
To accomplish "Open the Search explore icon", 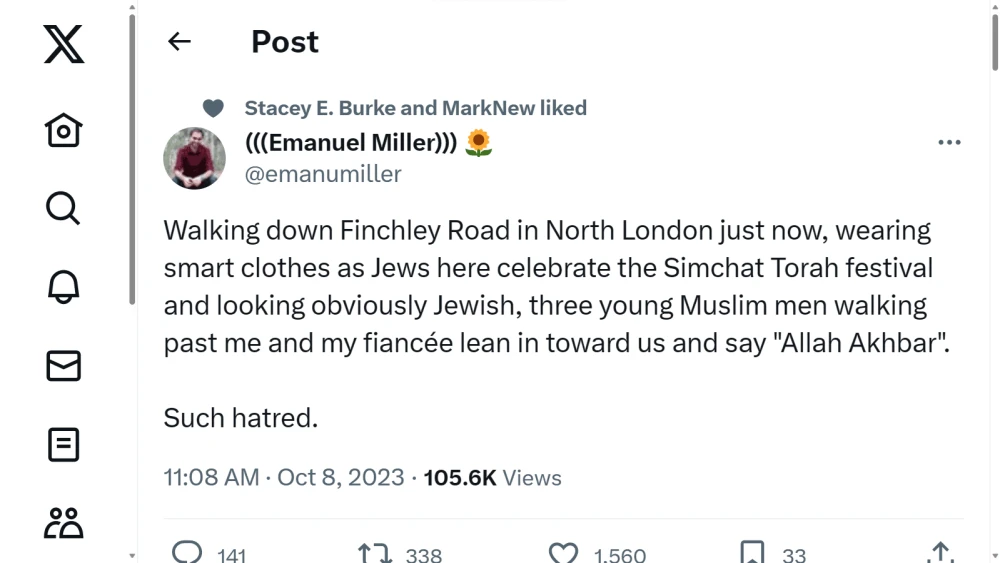I will pos(63,208).
